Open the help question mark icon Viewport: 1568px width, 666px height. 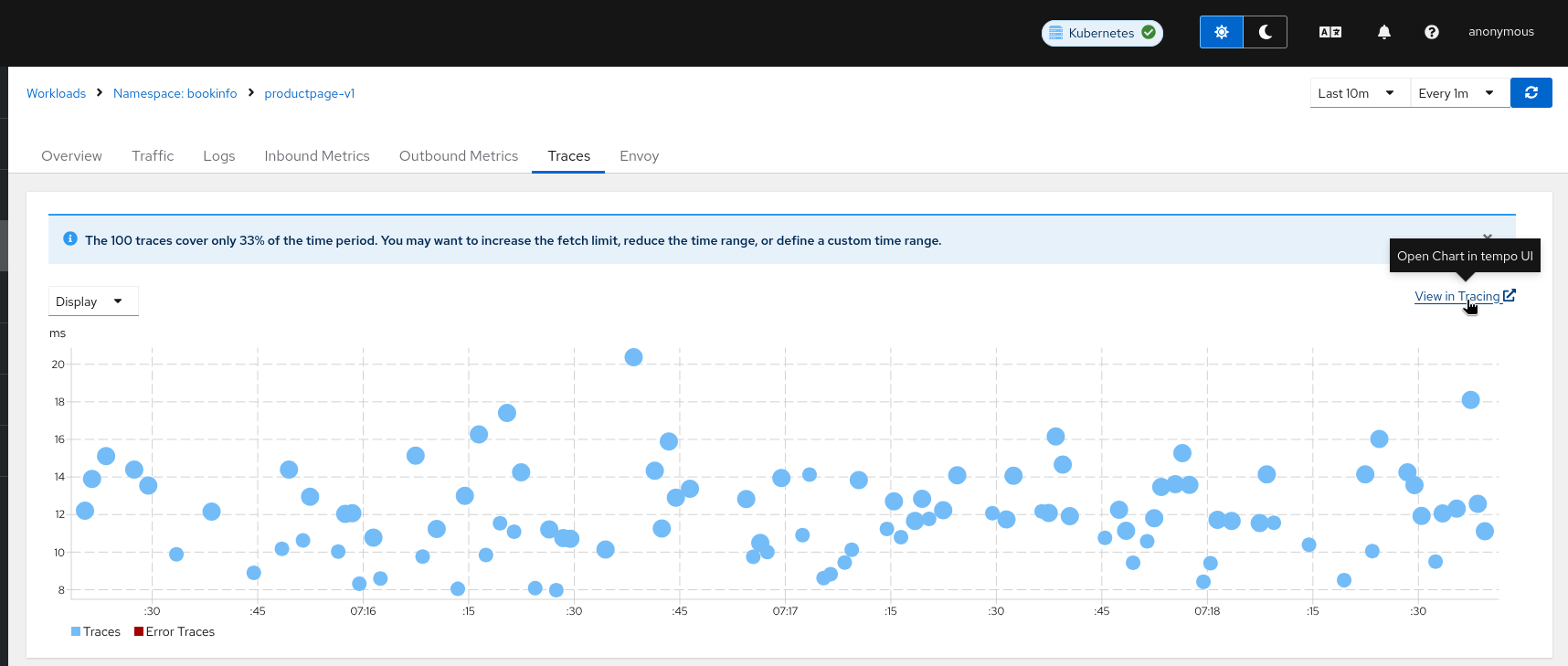pyautogui.click(x=1431, y=32)
